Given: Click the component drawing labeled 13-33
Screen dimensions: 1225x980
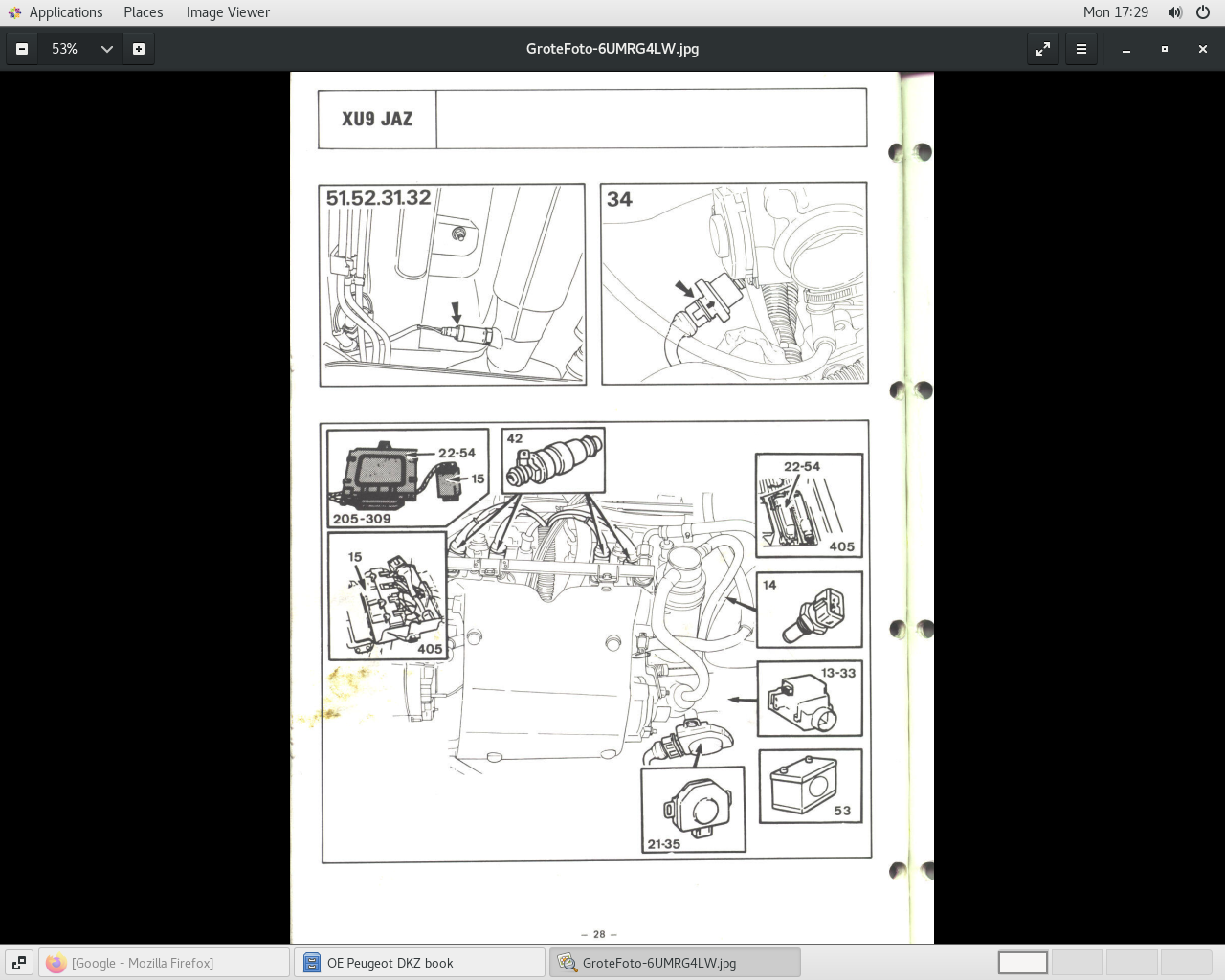Looking at the screenshot, I should click(x=802, y=704).
